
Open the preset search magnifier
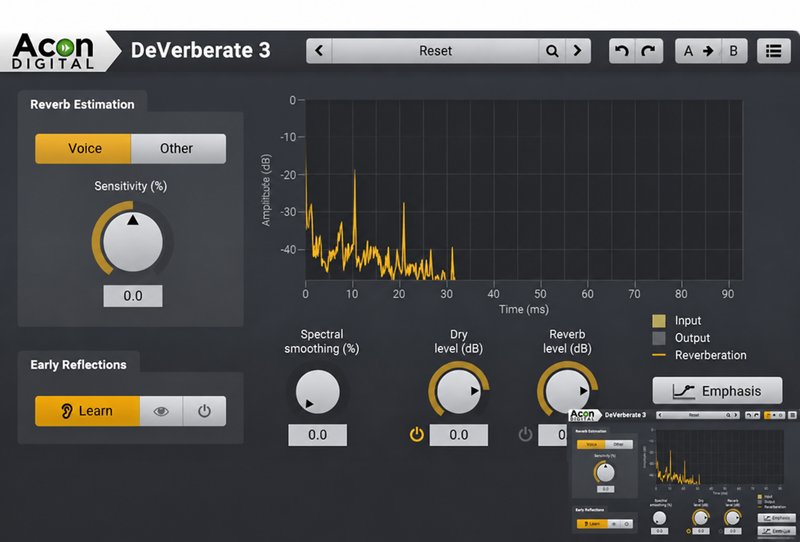pyautogui.click(x=552, y=51)
